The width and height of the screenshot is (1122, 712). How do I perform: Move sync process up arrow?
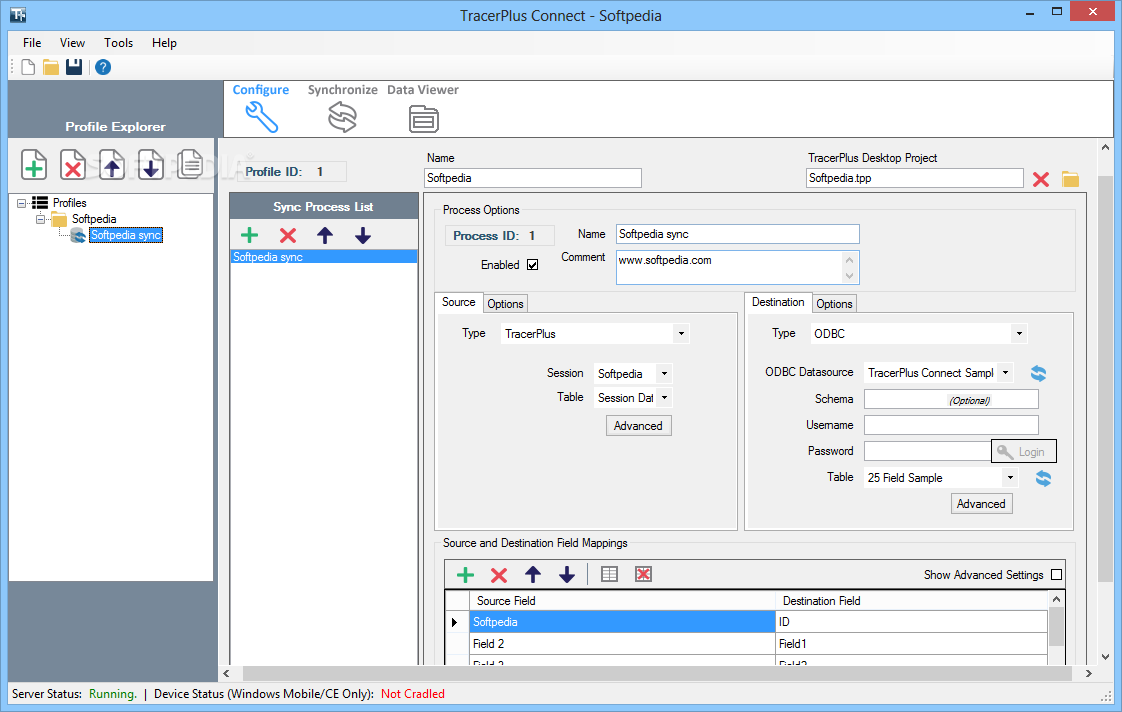click(325, 235)
